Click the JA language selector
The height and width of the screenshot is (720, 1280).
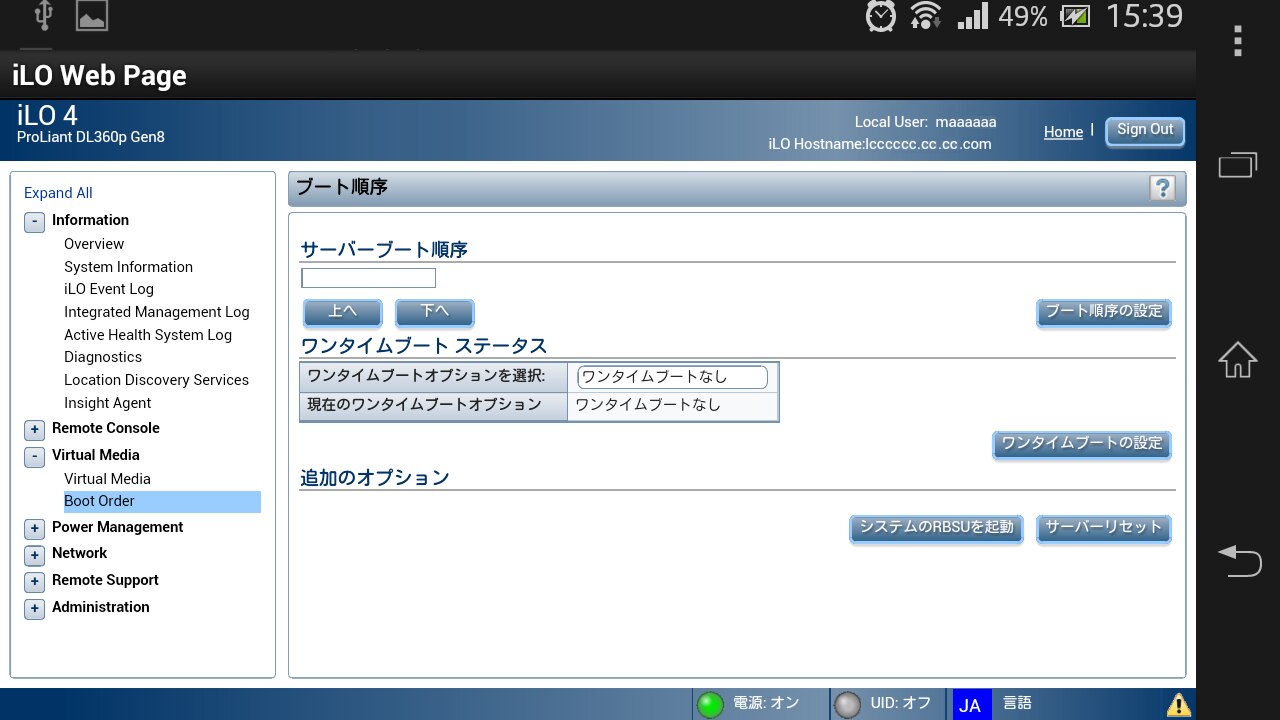coord(970,705)
